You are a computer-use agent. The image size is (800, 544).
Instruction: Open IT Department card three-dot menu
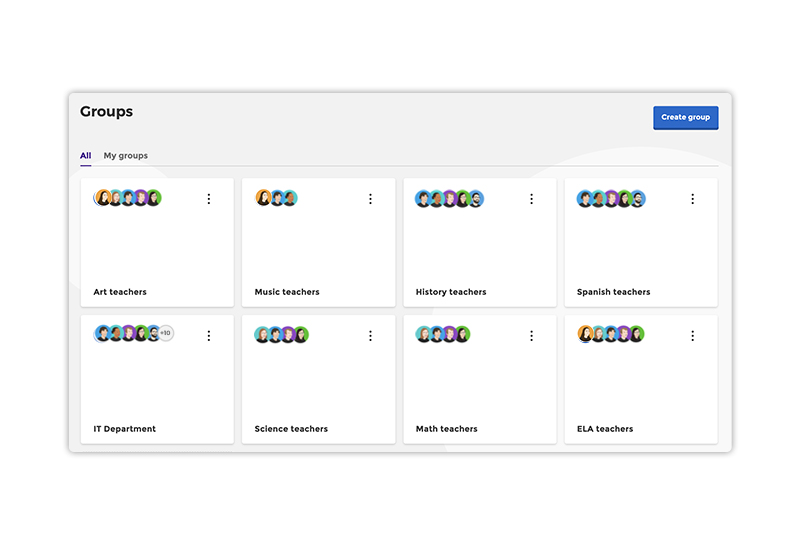208,336
